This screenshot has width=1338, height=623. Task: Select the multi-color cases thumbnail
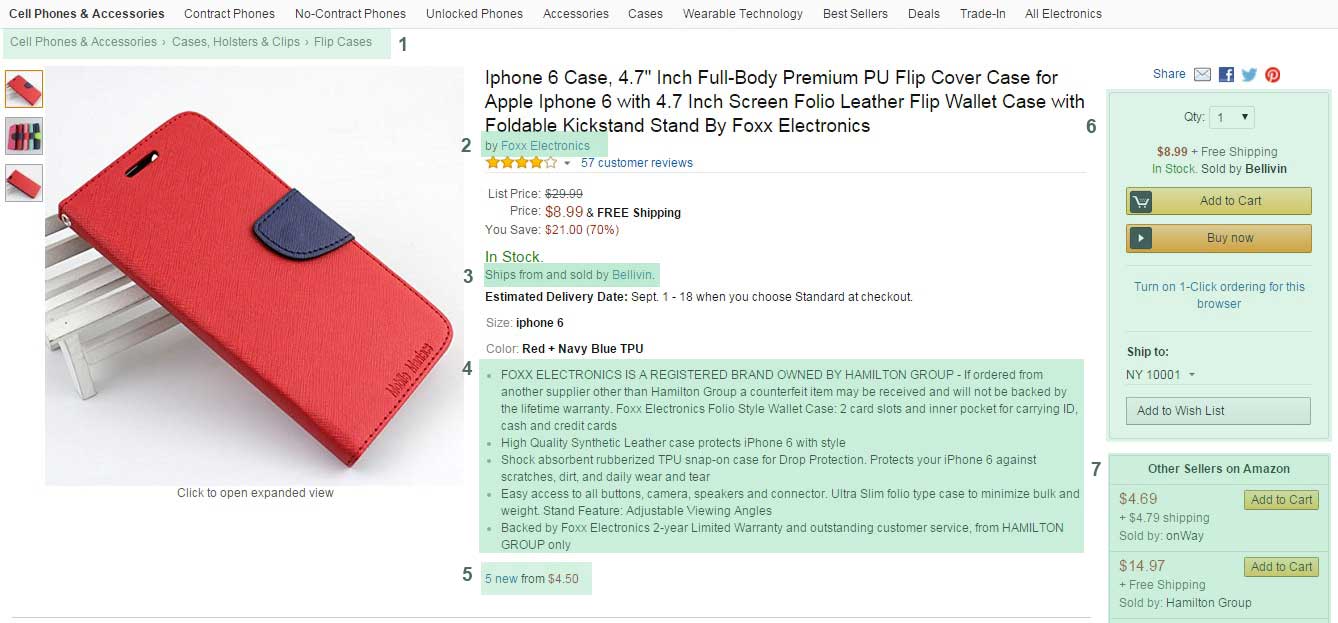click(x=24, y=136)
